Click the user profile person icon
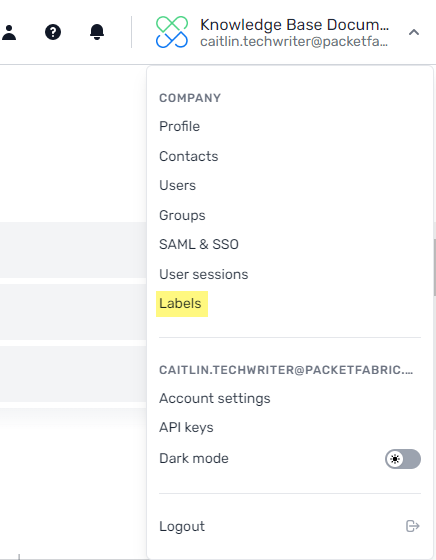This screenshot has height=560, width=436. [9, 32]
